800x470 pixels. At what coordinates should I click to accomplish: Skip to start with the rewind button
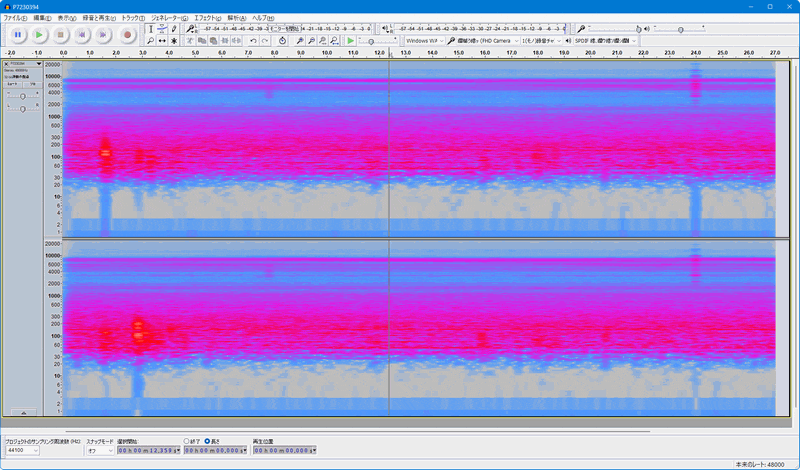click(82, 35)
